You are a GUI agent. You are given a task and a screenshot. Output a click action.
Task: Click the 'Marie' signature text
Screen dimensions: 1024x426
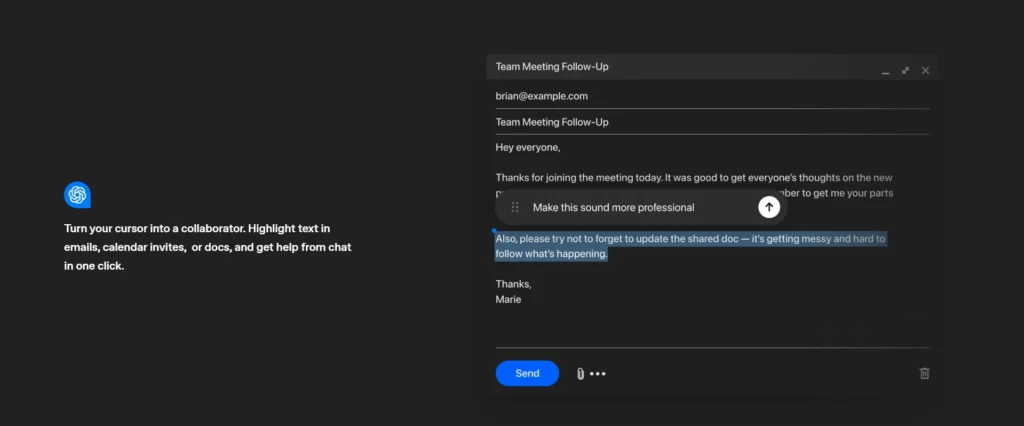pyautogui.click(x=508, y=300)
